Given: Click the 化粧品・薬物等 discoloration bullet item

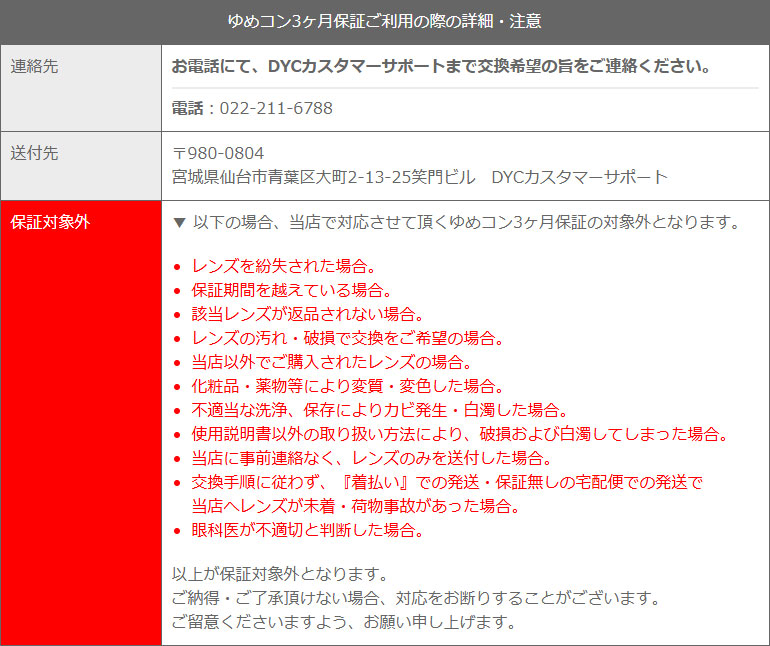Looking at the screenshot, I should [348, 386].
